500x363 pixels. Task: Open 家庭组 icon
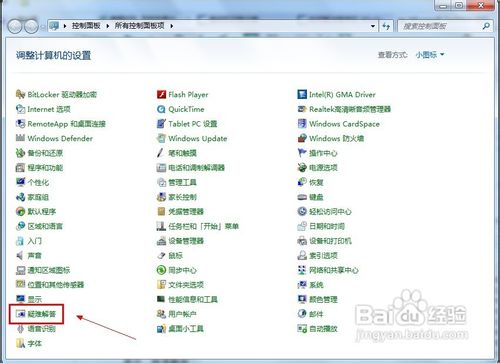pyautogui.click(x=20, y=197)
